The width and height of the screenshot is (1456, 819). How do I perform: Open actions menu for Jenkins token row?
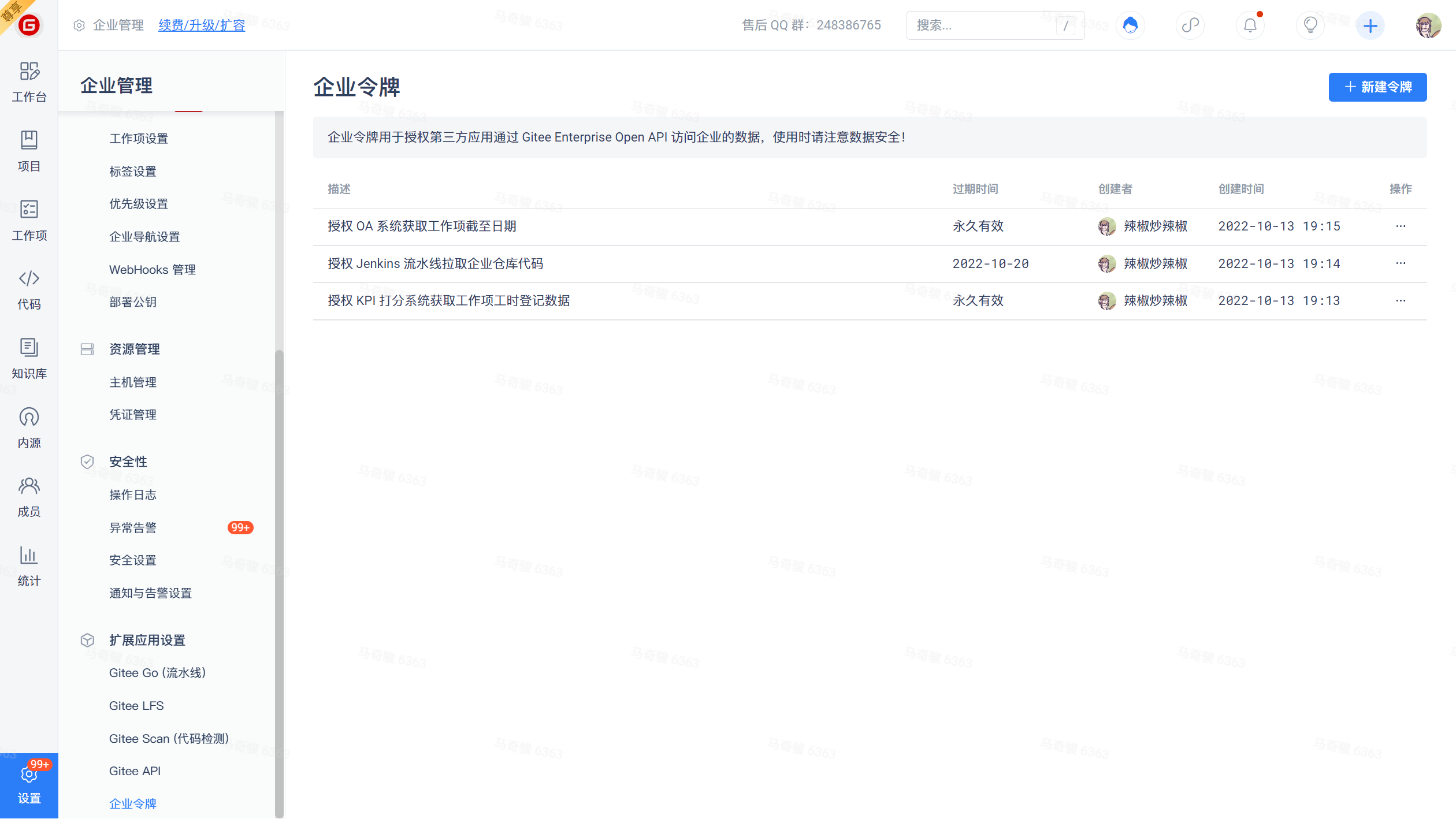pyautogui.click(x=1401, y=263)
